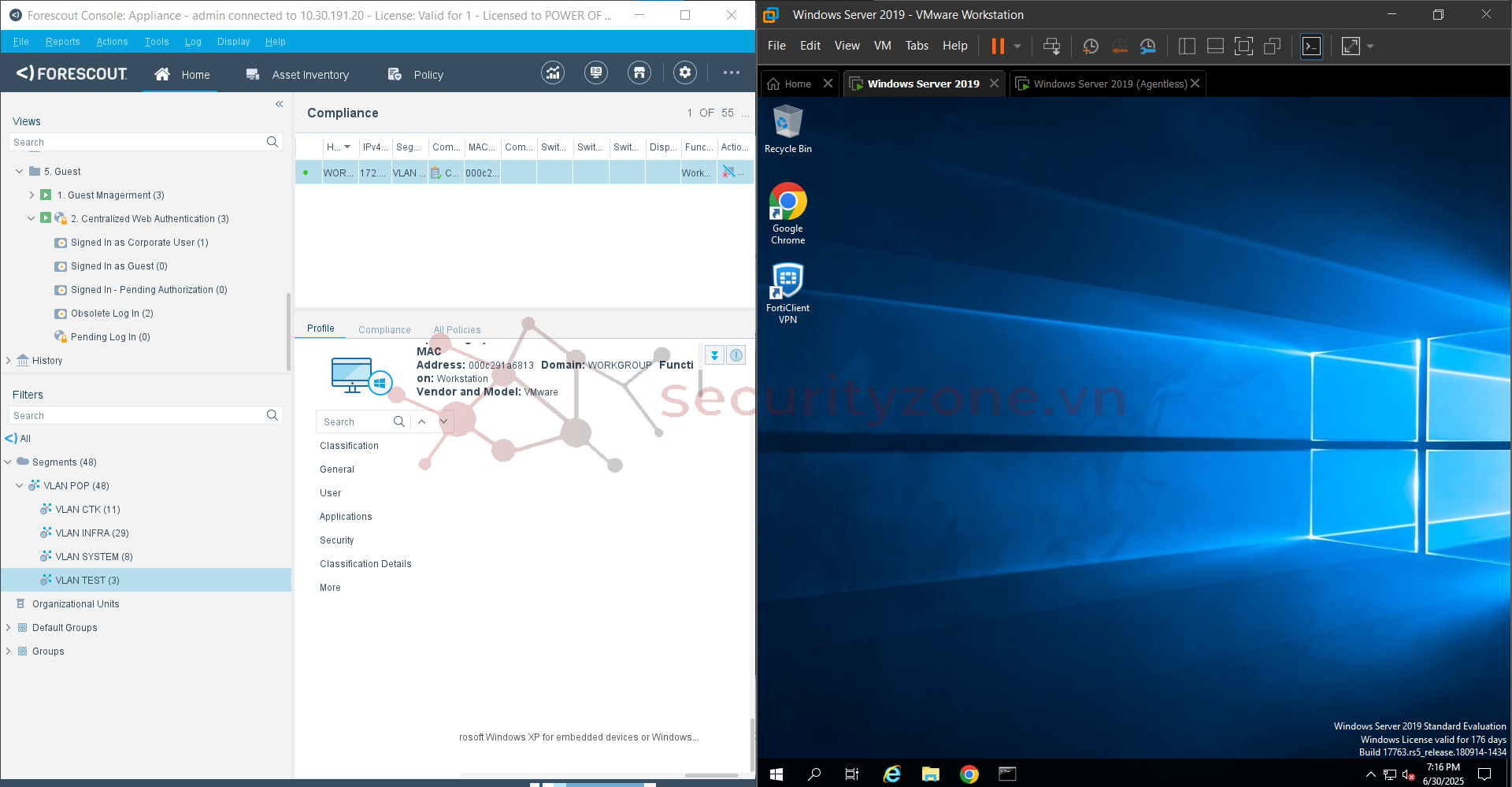Image resolution: width=1512 pixels, height=787 pixels.
Task: Collapse the Views pane with double chevron
Action: click(x=279, y=104)
